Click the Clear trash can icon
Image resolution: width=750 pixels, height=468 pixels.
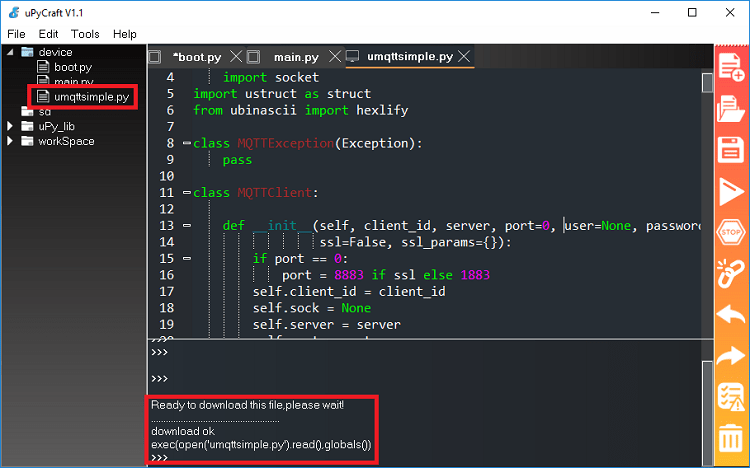pos(731,437)
